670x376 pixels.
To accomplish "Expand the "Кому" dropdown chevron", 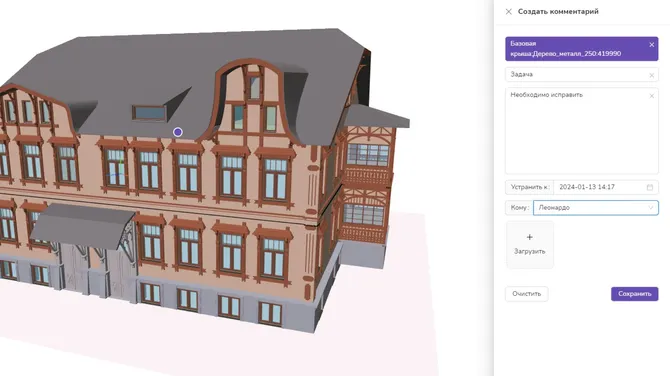I will point(651,208).
